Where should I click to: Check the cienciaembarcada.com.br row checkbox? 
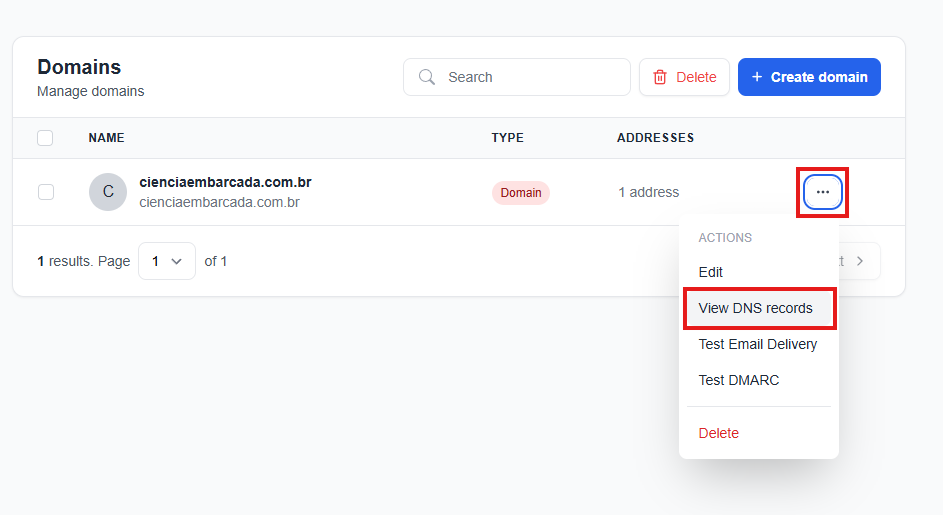pyautogui.click(x=46, y=192)
